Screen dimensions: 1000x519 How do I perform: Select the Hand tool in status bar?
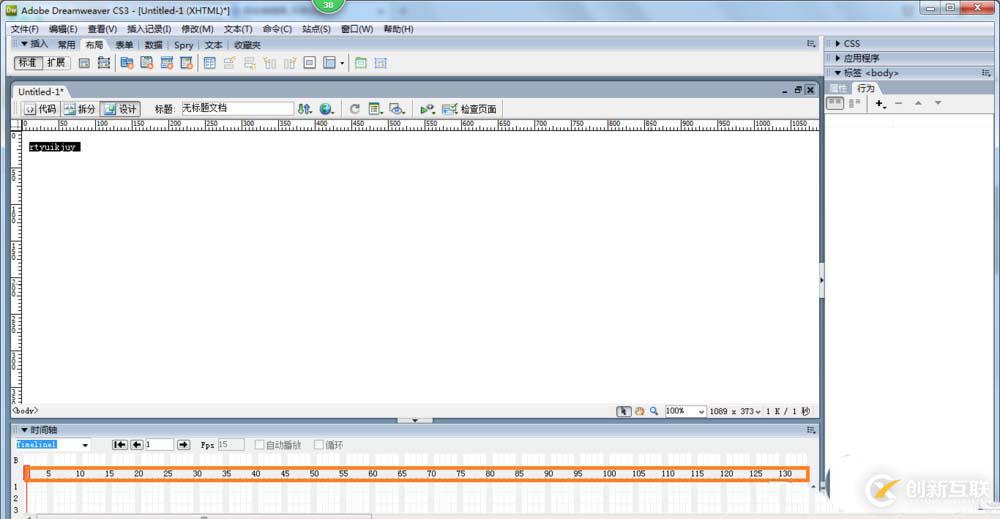tap(639, 411)
